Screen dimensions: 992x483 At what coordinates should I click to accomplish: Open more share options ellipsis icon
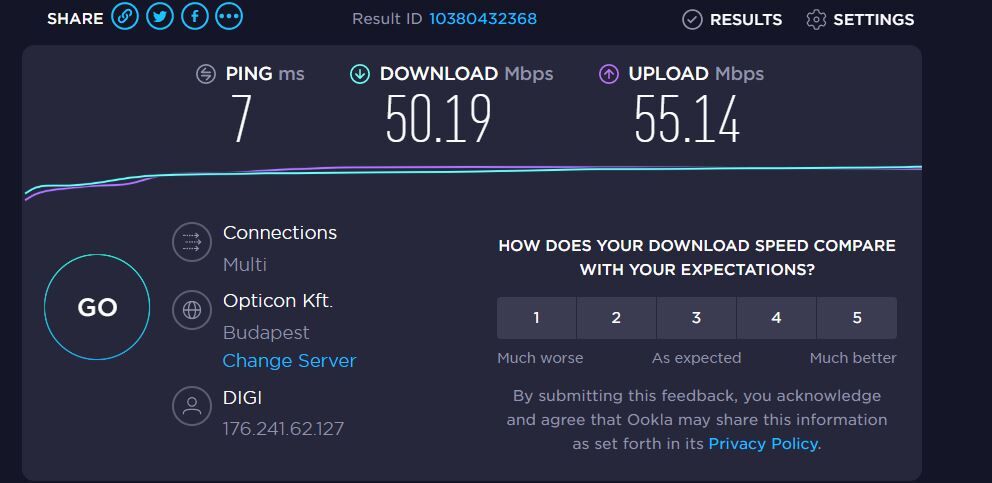tap(229, 16)
